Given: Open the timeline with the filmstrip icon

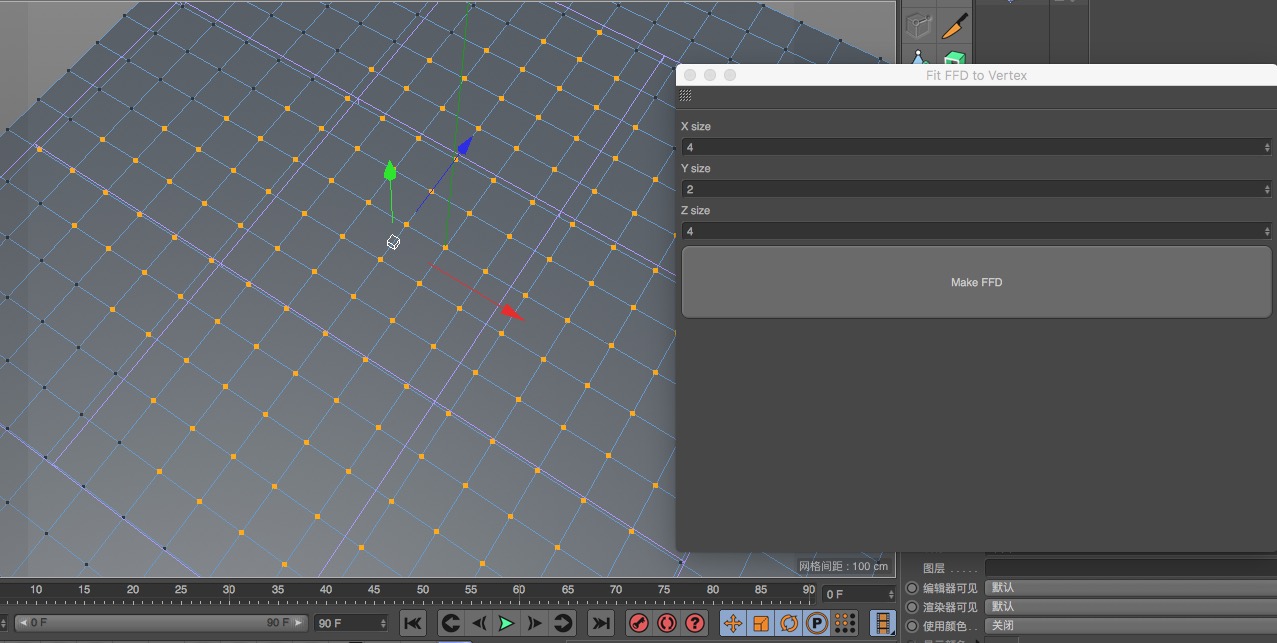Looking at the screenshot, I should click(881, 623).
